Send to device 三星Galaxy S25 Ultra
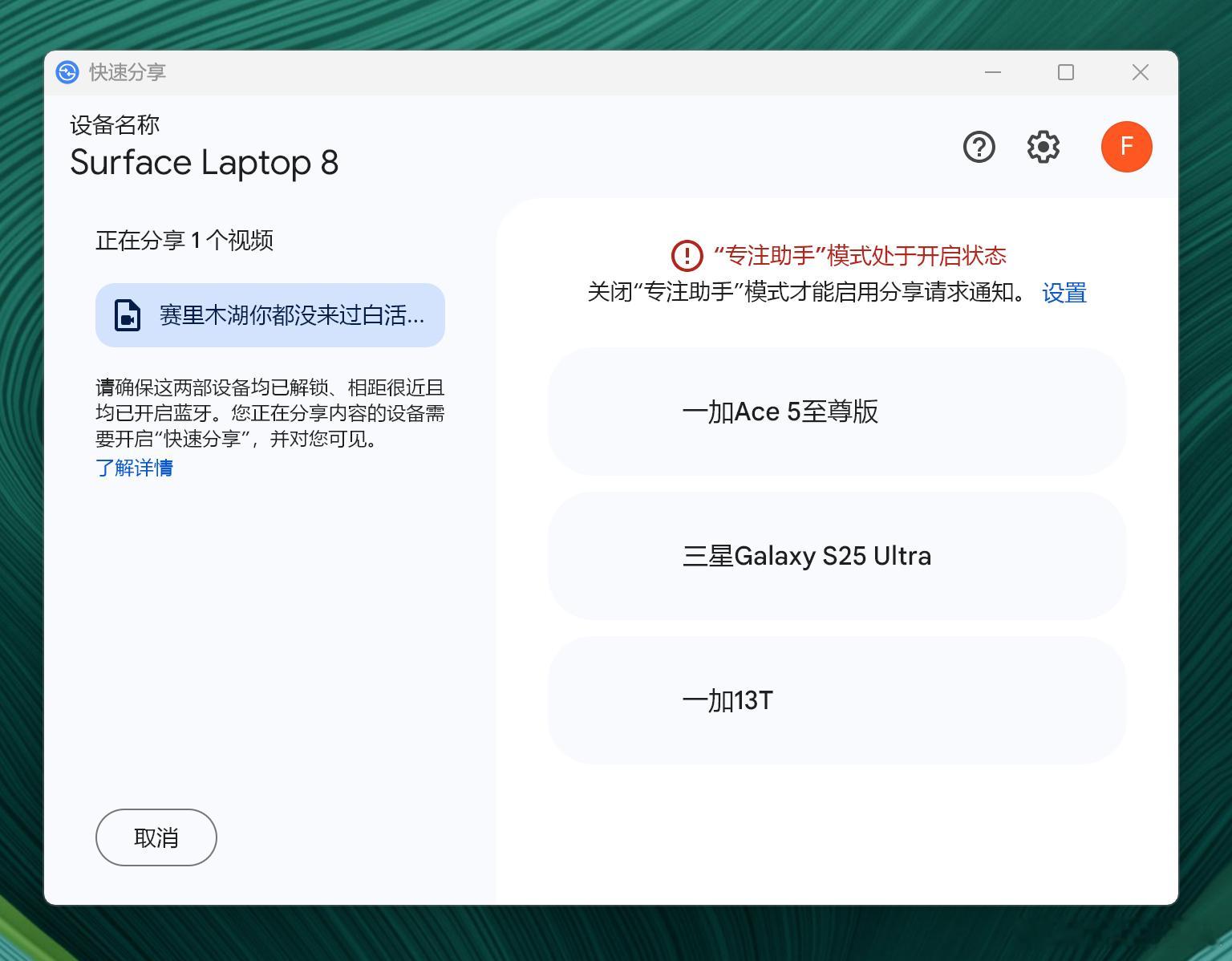1232x961 pixels. tap(837, 556)
